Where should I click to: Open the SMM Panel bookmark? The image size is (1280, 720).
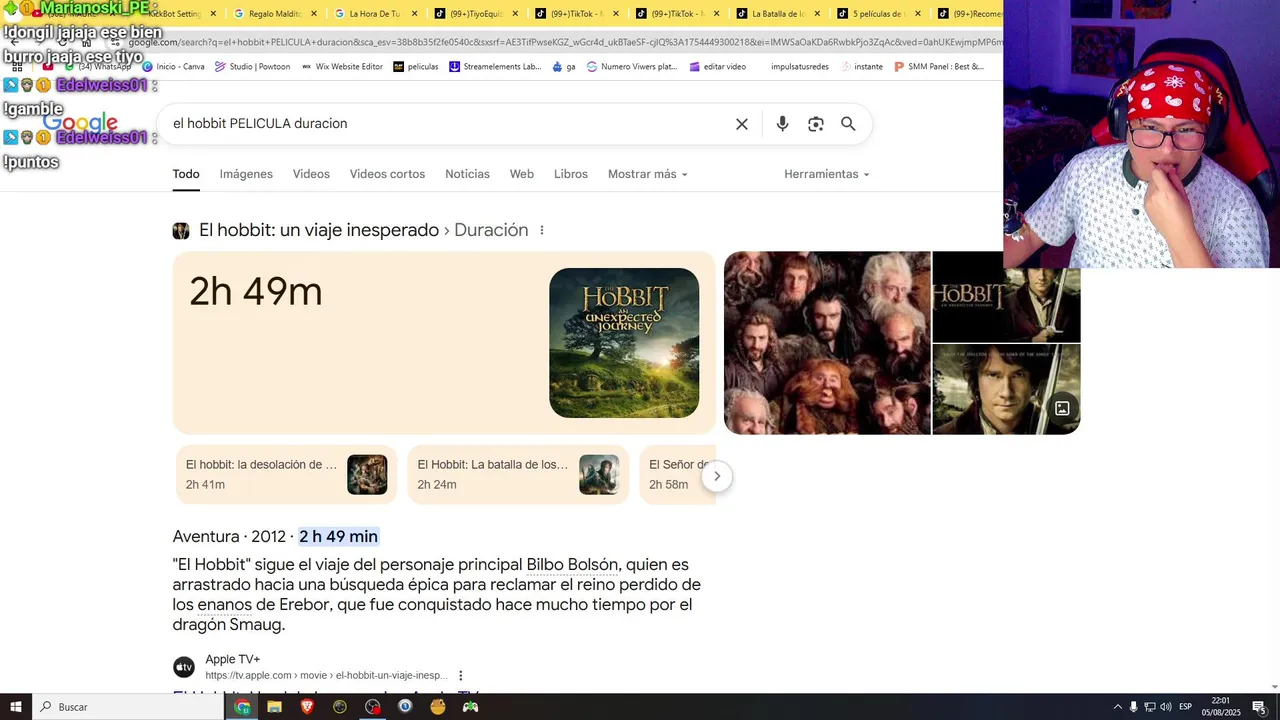click(x=939, y=67)
